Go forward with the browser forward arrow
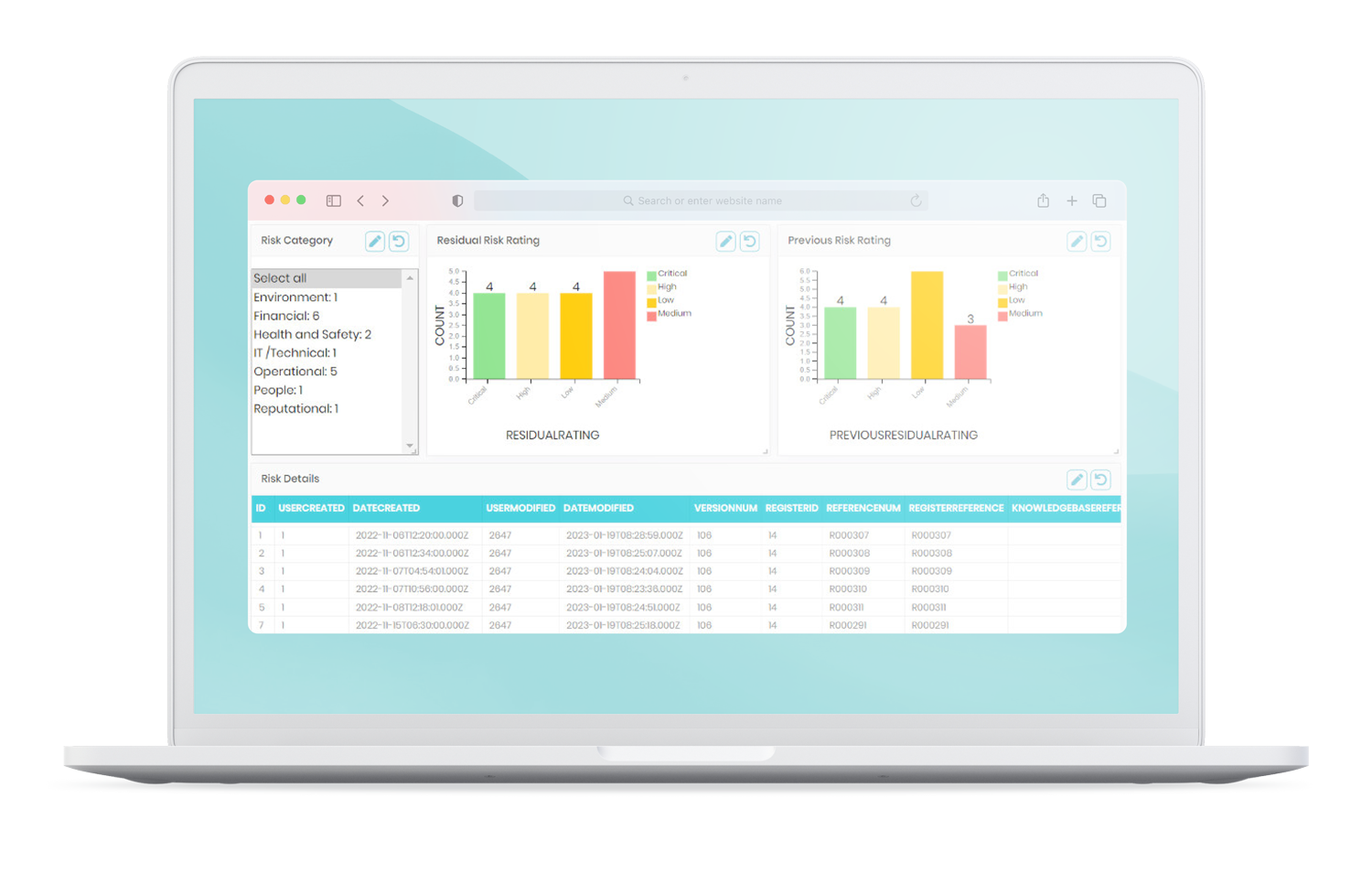Screen dimensions: 1372x874 click(385, 200)
